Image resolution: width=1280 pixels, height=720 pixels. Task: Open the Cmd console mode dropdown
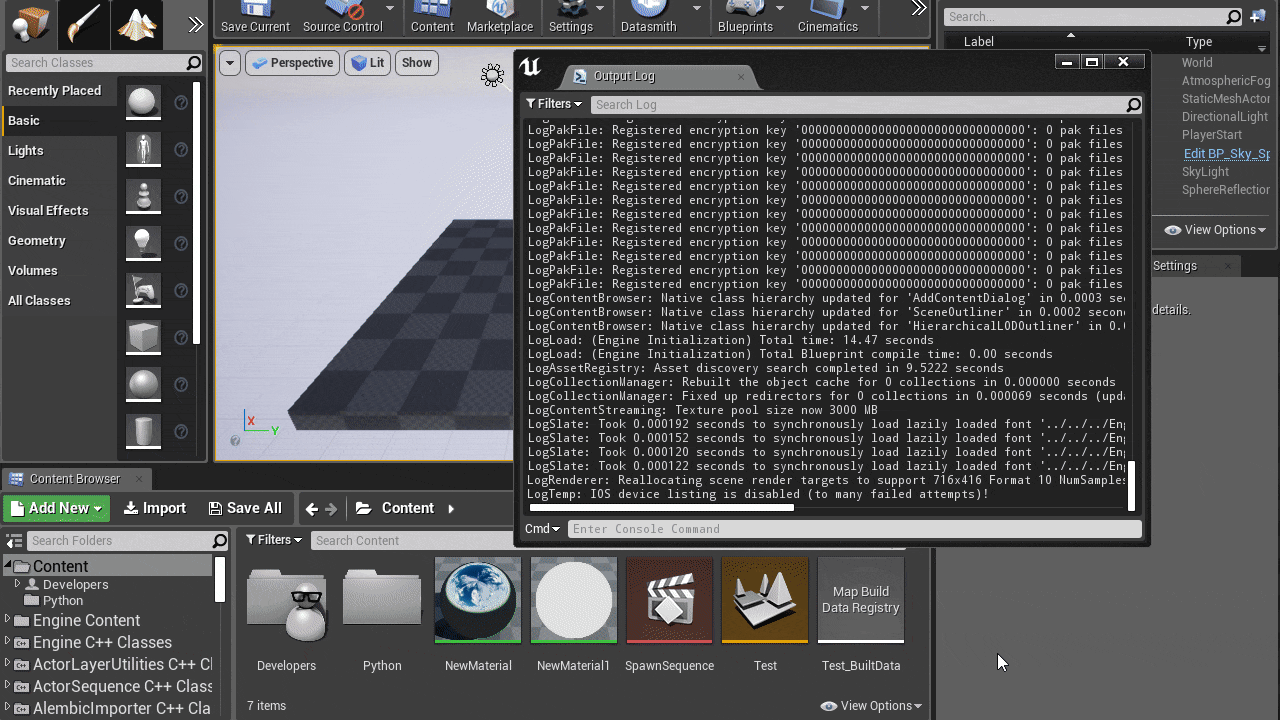pyautogui.click(x=543, y=529)
